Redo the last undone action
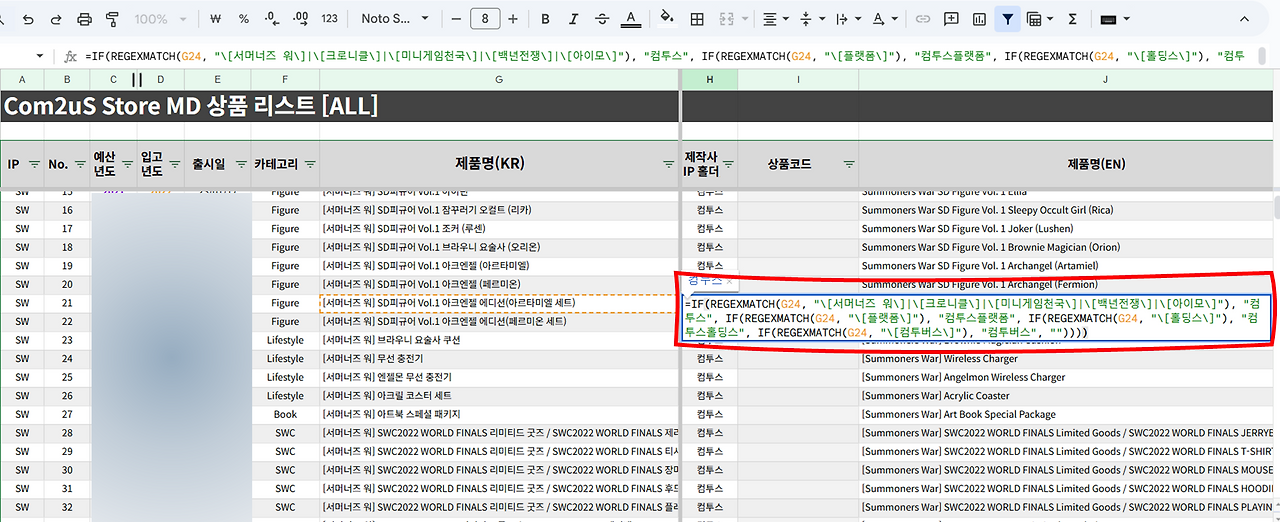The image size is (1280, 522). click(x=55, y=19)
